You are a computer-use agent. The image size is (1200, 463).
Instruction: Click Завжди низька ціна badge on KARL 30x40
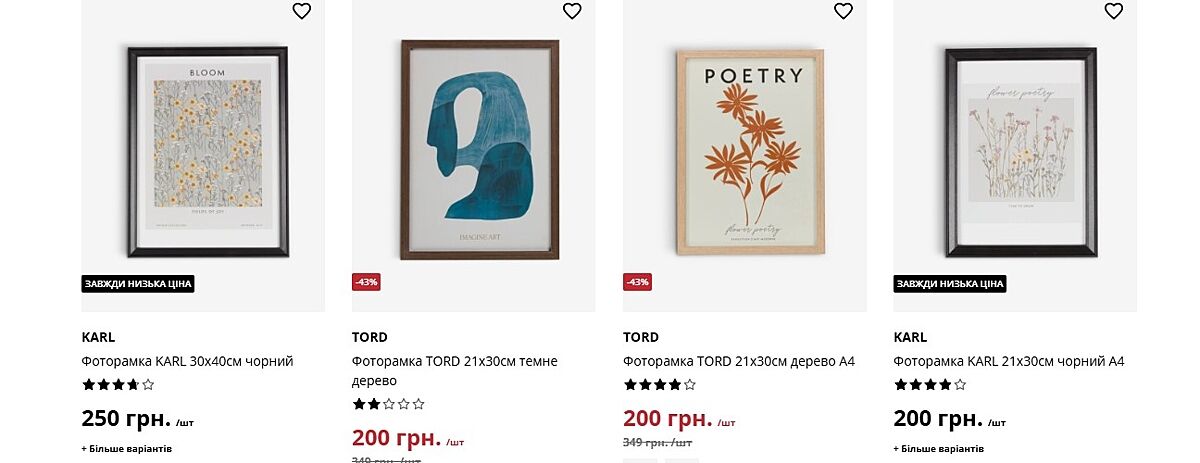click(138, 284)
